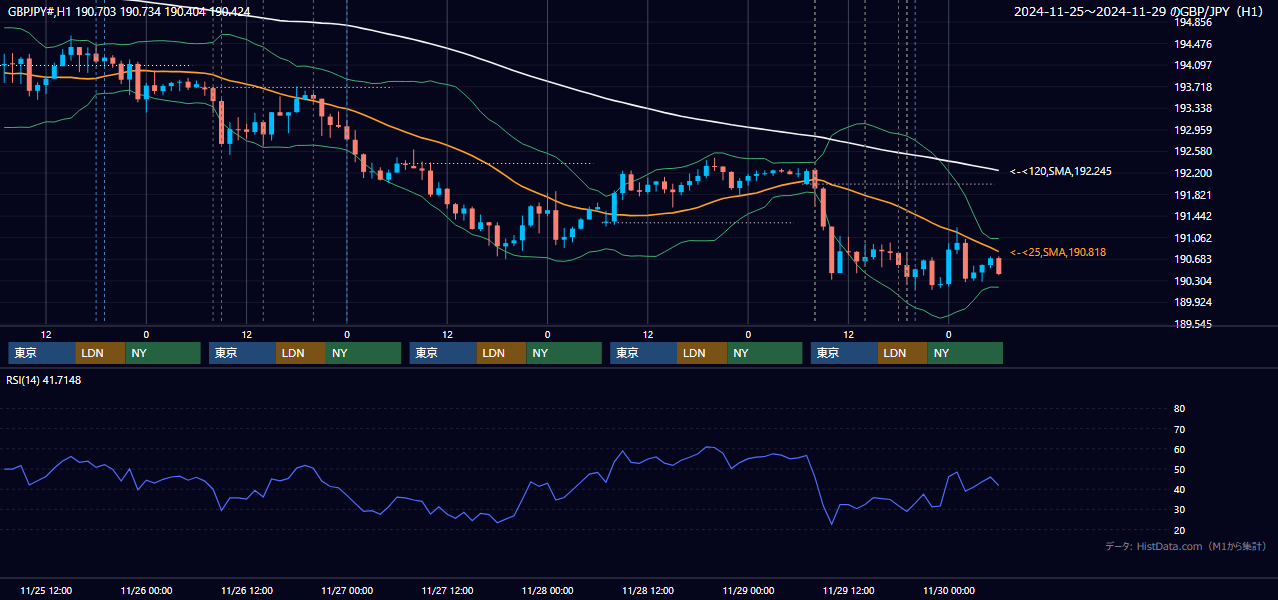This screenshot has width=1278, height=600.
Task: Click the price axis value 191.821
Action: pos(1193,195)
